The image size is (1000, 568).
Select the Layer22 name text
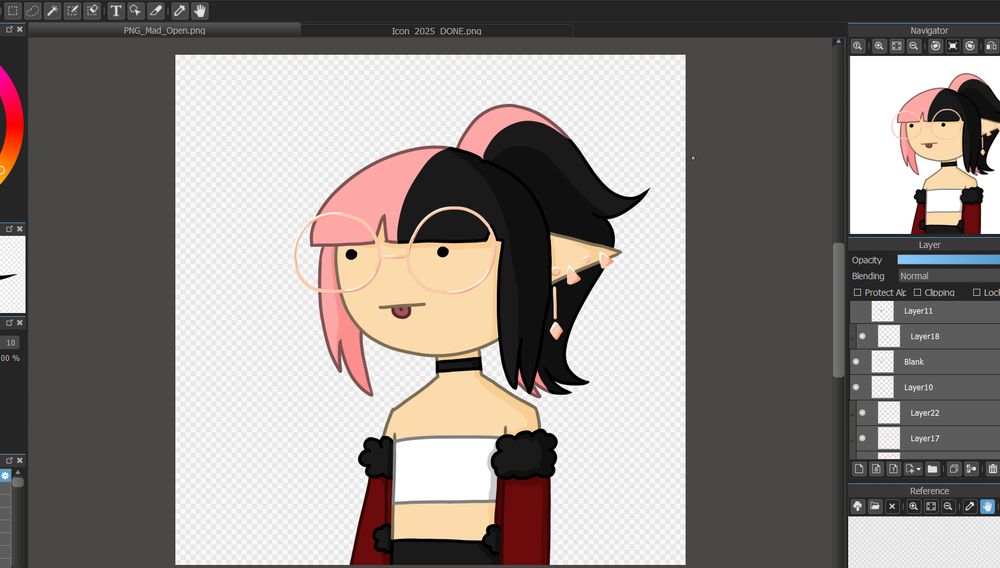[925, 412]
